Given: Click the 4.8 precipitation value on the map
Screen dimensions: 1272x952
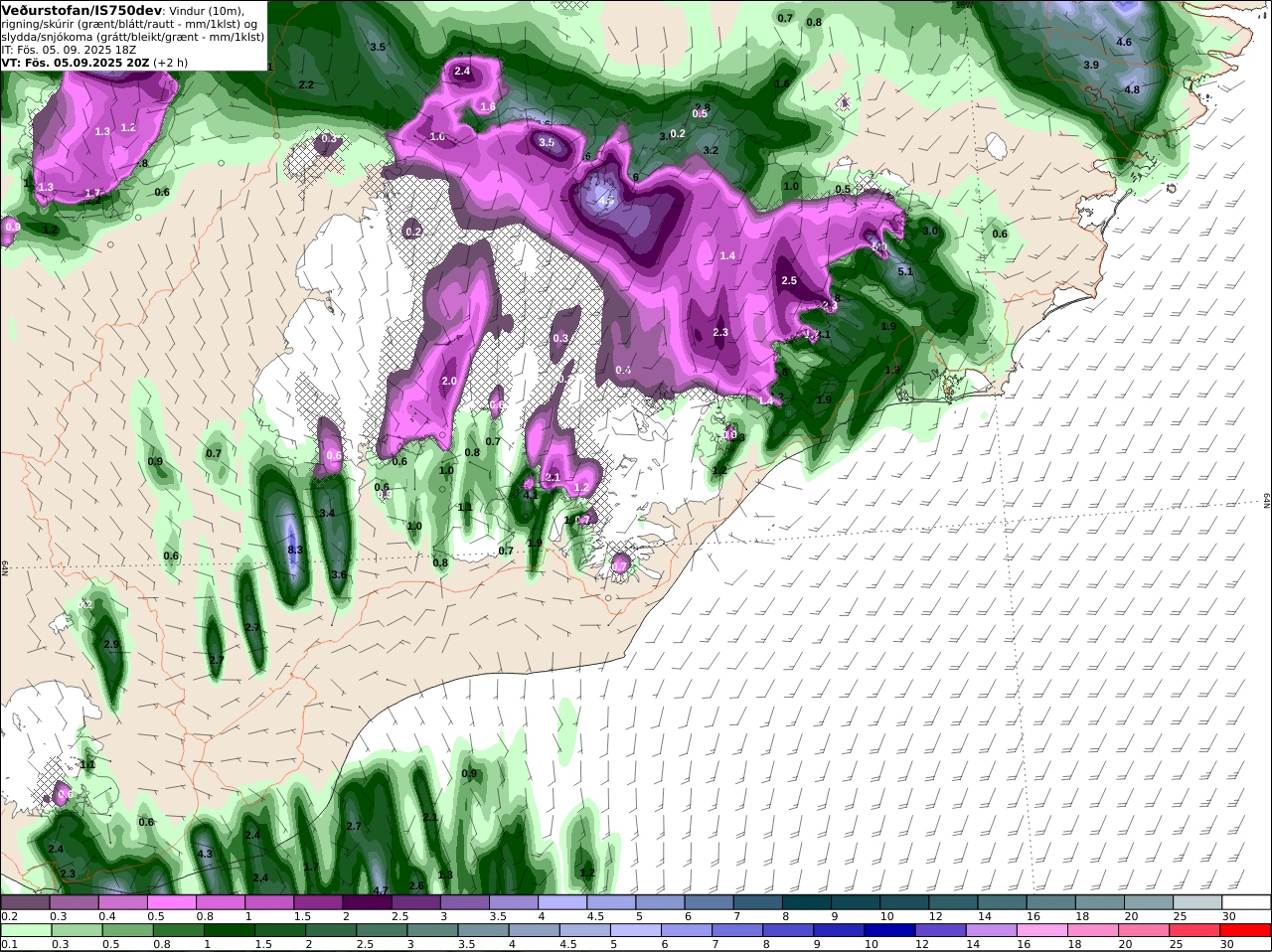Looking at the screenshot, I should tap(1132, 89).
